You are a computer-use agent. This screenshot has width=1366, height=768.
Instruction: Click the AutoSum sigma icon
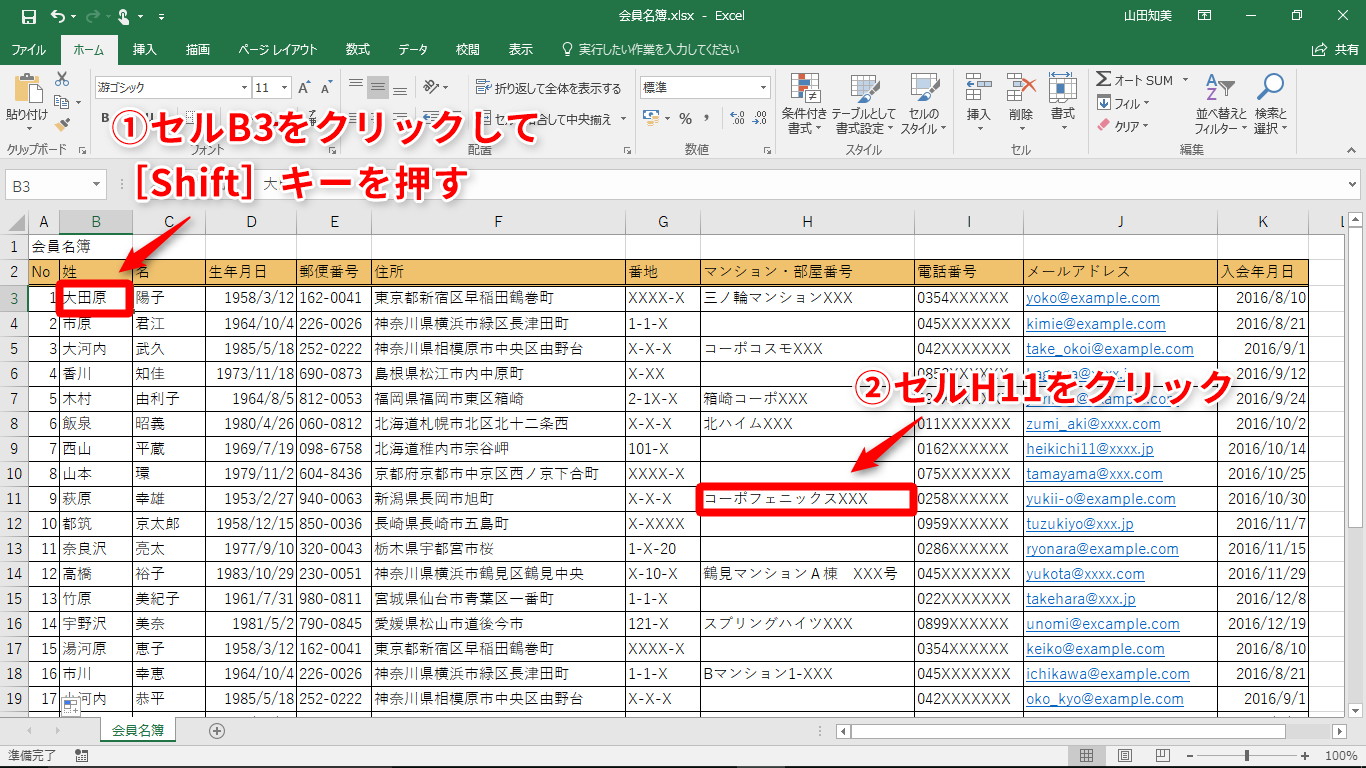click(1103, 80)
